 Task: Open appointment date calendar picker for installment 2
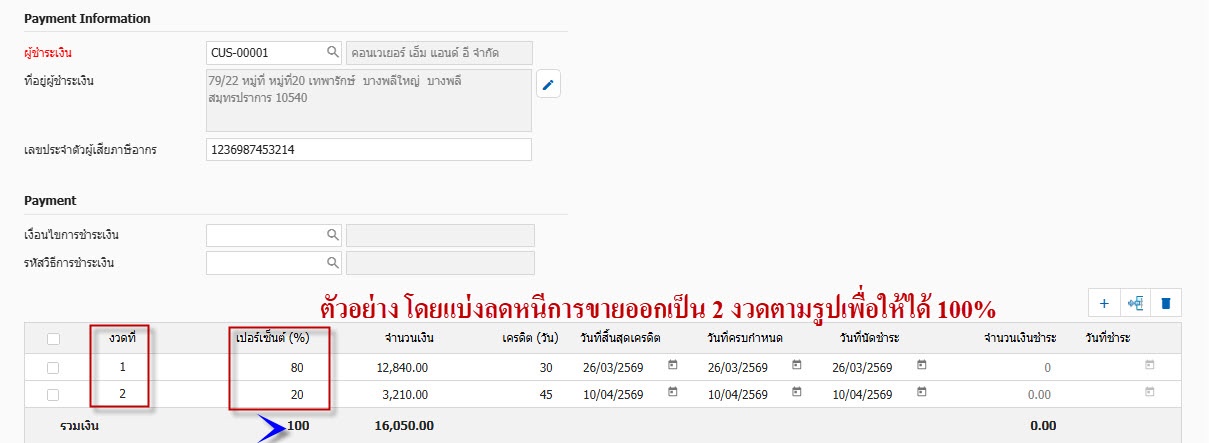click(921, 393)
